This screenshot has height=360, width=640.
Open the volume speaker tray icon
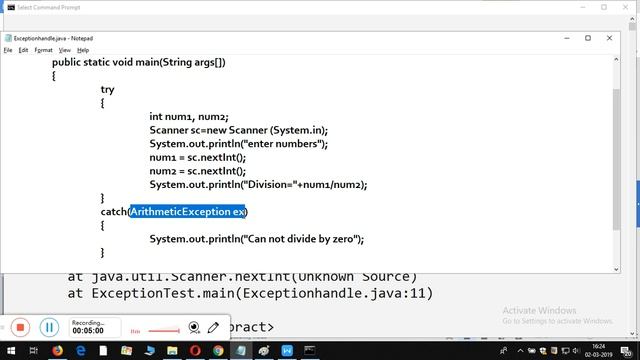(576, 351)
